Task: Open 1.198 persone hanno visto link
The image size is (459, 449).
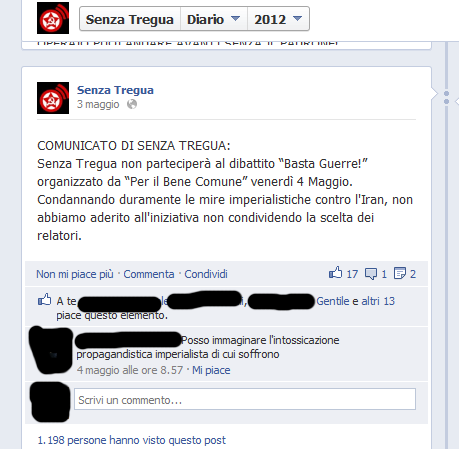Action: pos(132,440)
